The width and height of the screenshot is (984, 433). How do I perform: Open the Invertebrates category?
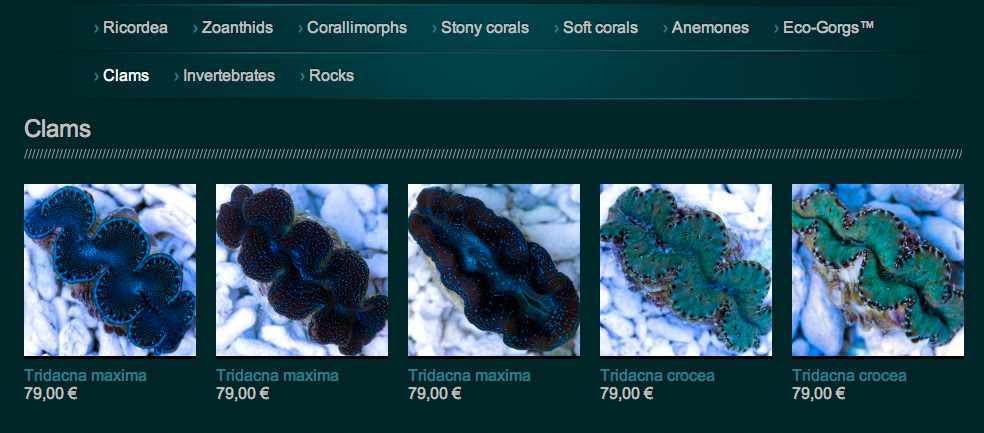228,75
